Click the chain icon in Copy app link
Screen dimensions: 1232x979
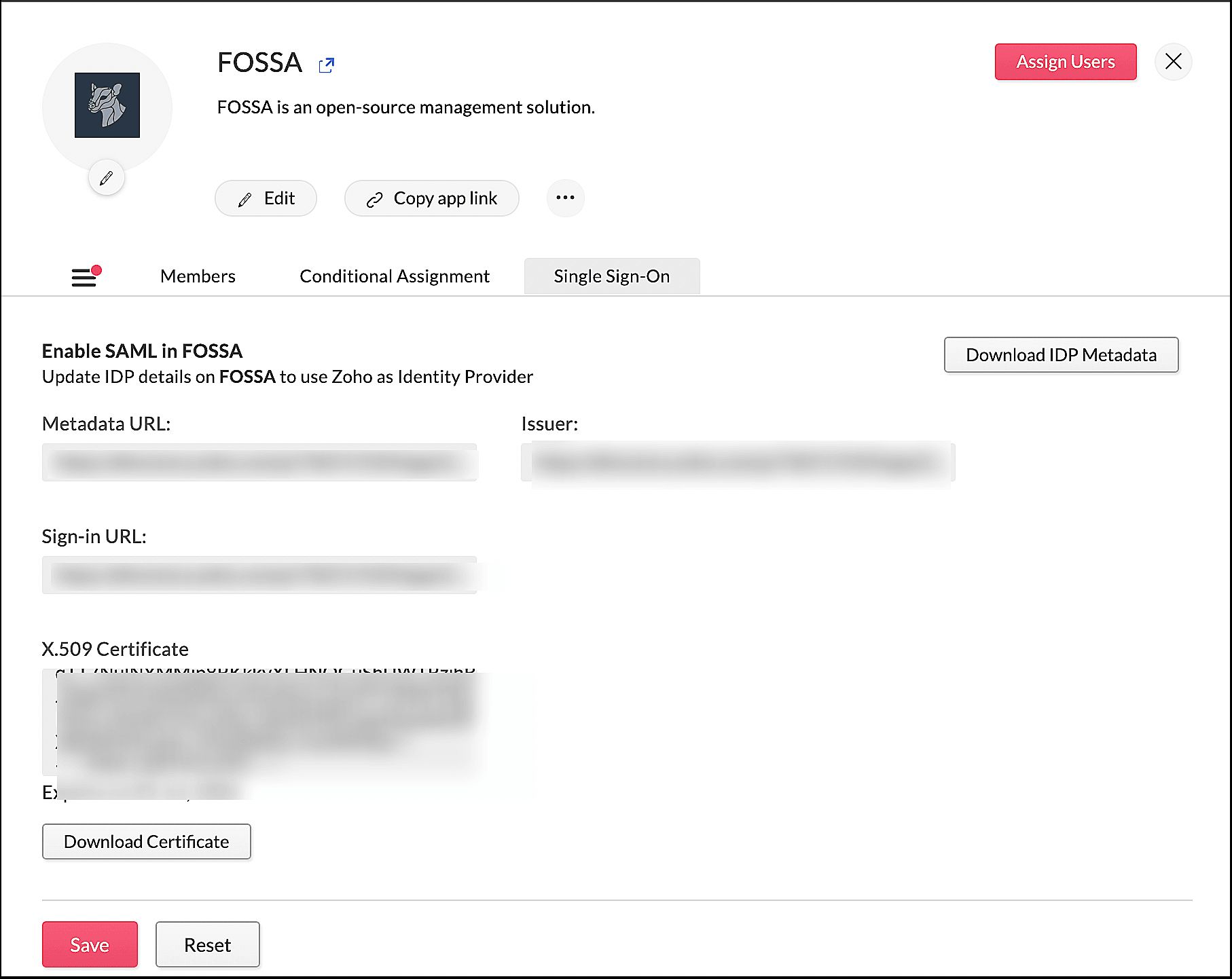tap(375, 200)
